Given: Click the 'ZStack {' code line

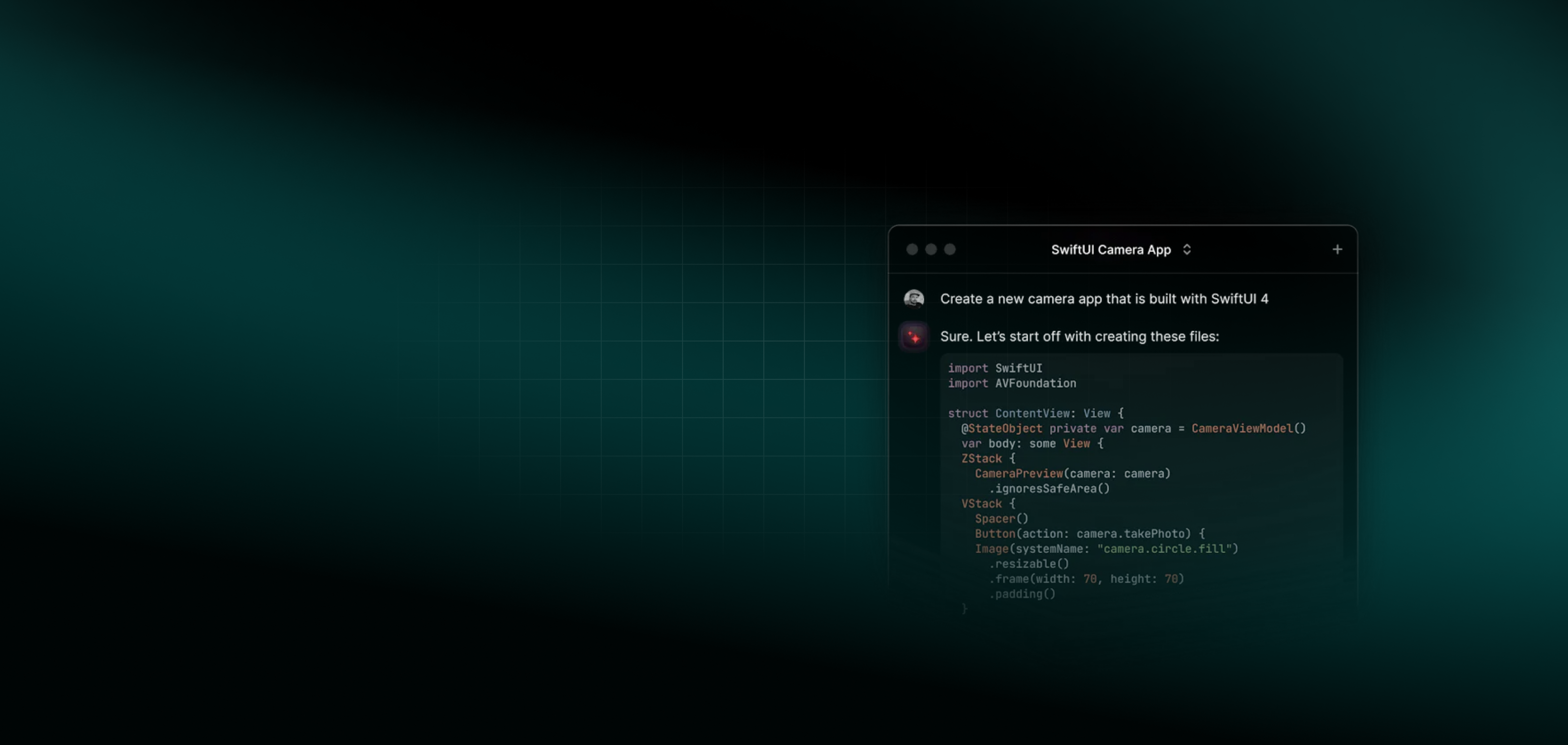Looking at the screenshot, I should click(x=988, y=458).
